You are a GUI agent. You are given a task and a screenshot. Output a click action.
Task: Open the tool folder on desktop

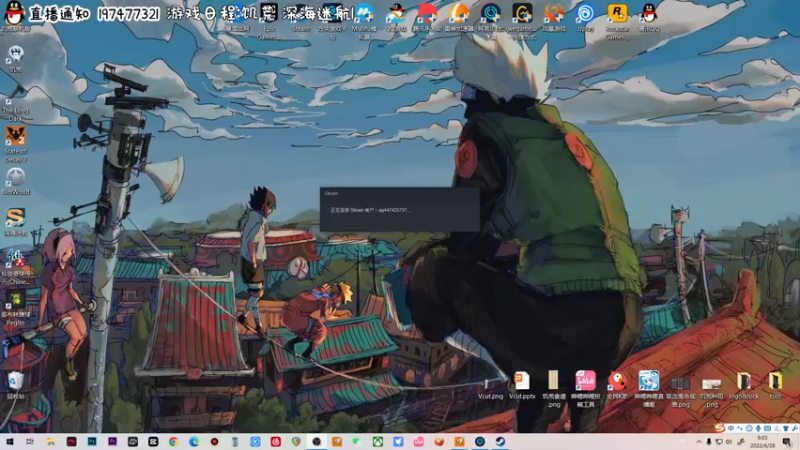(775, 385)
